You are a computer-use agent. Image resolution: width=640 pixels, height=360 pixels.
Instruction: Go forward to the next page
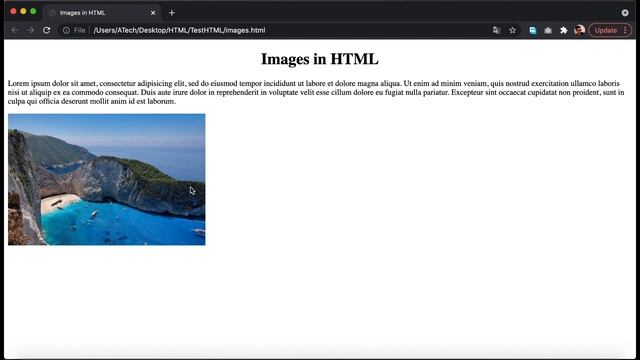click(x=31, y=30)
